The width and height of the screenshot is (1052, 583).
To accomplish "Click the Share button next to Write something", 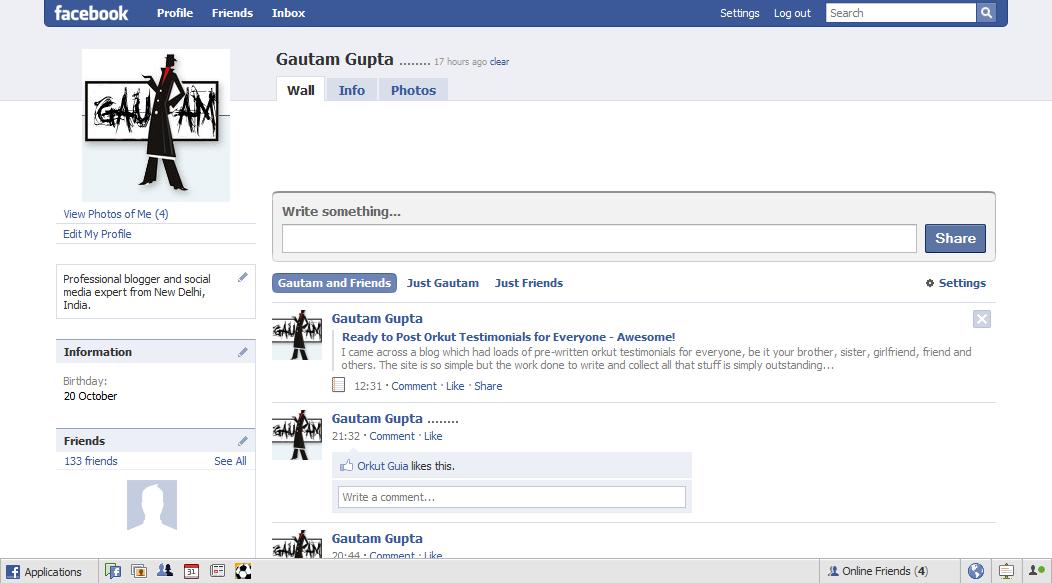I will (954, 238).
